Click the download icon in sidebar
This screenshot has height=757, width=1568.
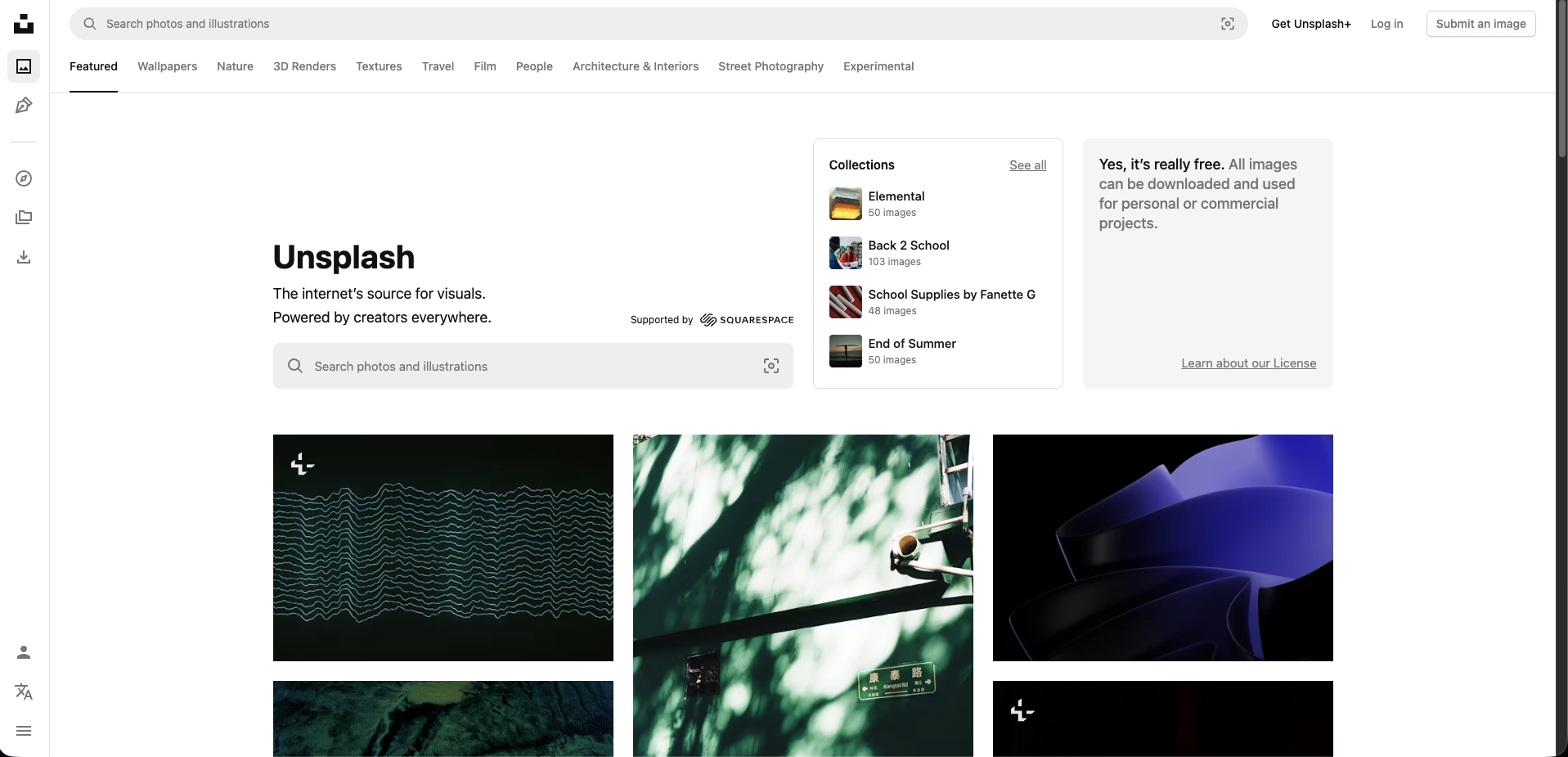tap(24, 257)
